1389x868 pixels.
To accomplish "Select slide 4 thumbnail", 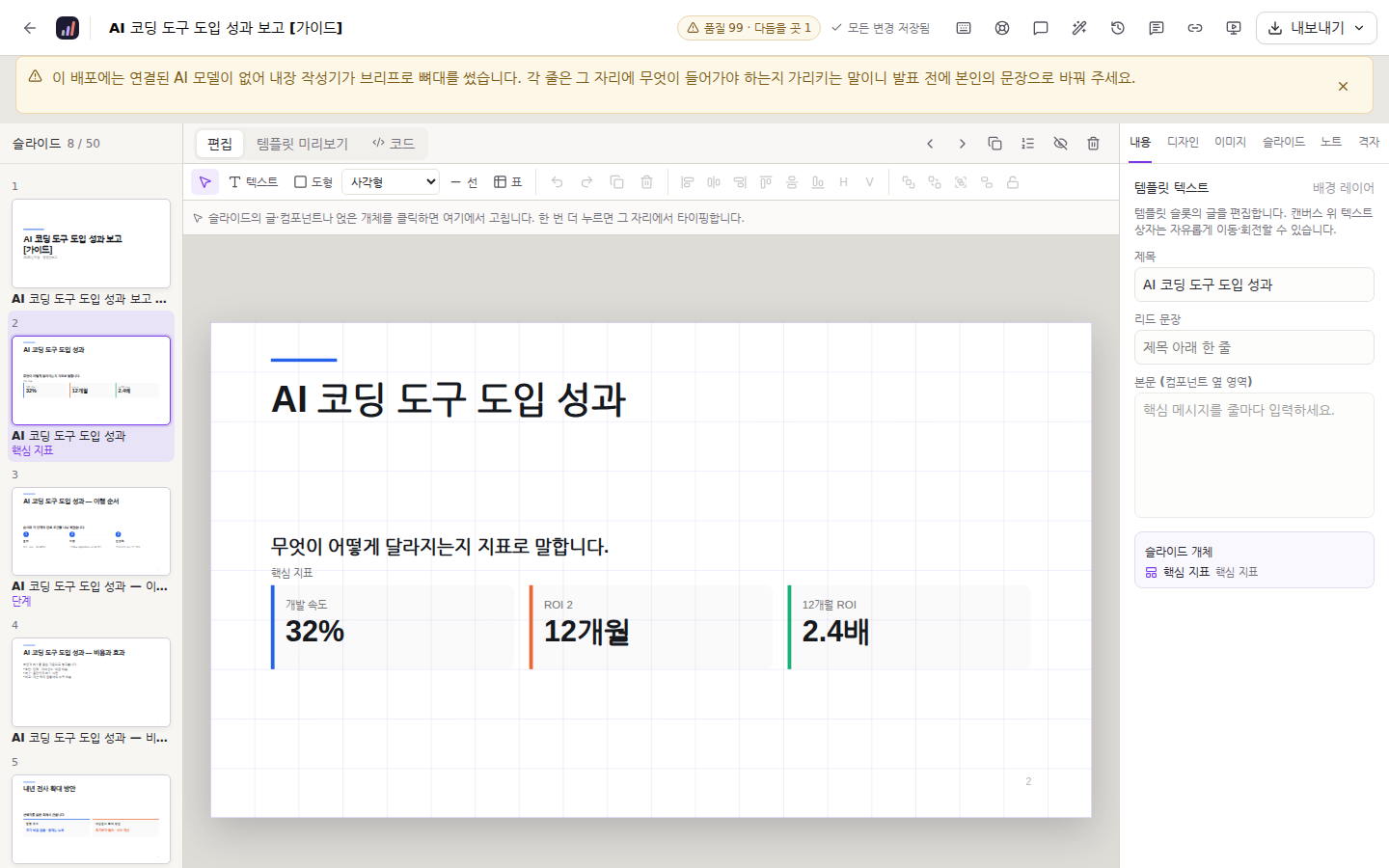I will (91, 682).
